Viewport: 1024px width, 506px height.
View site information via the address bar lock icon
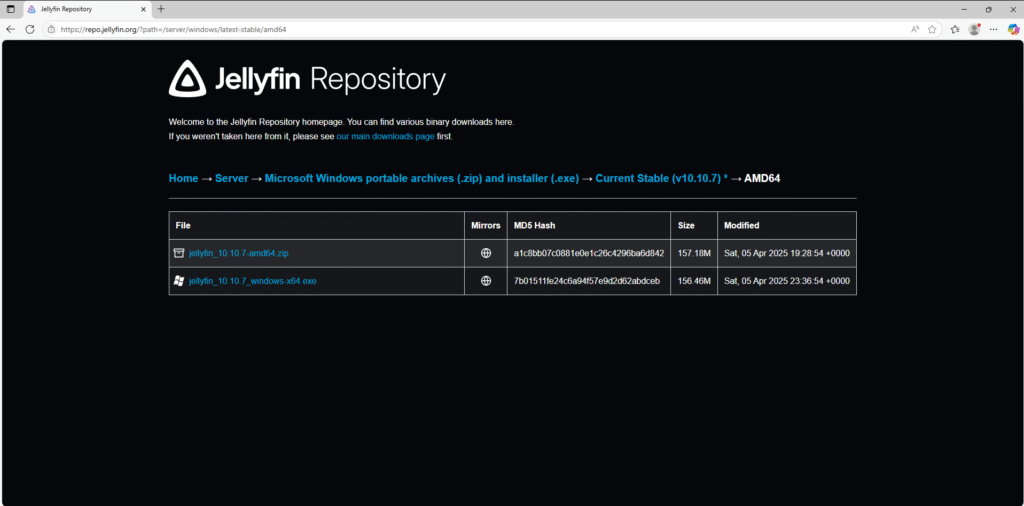point(51,29)
